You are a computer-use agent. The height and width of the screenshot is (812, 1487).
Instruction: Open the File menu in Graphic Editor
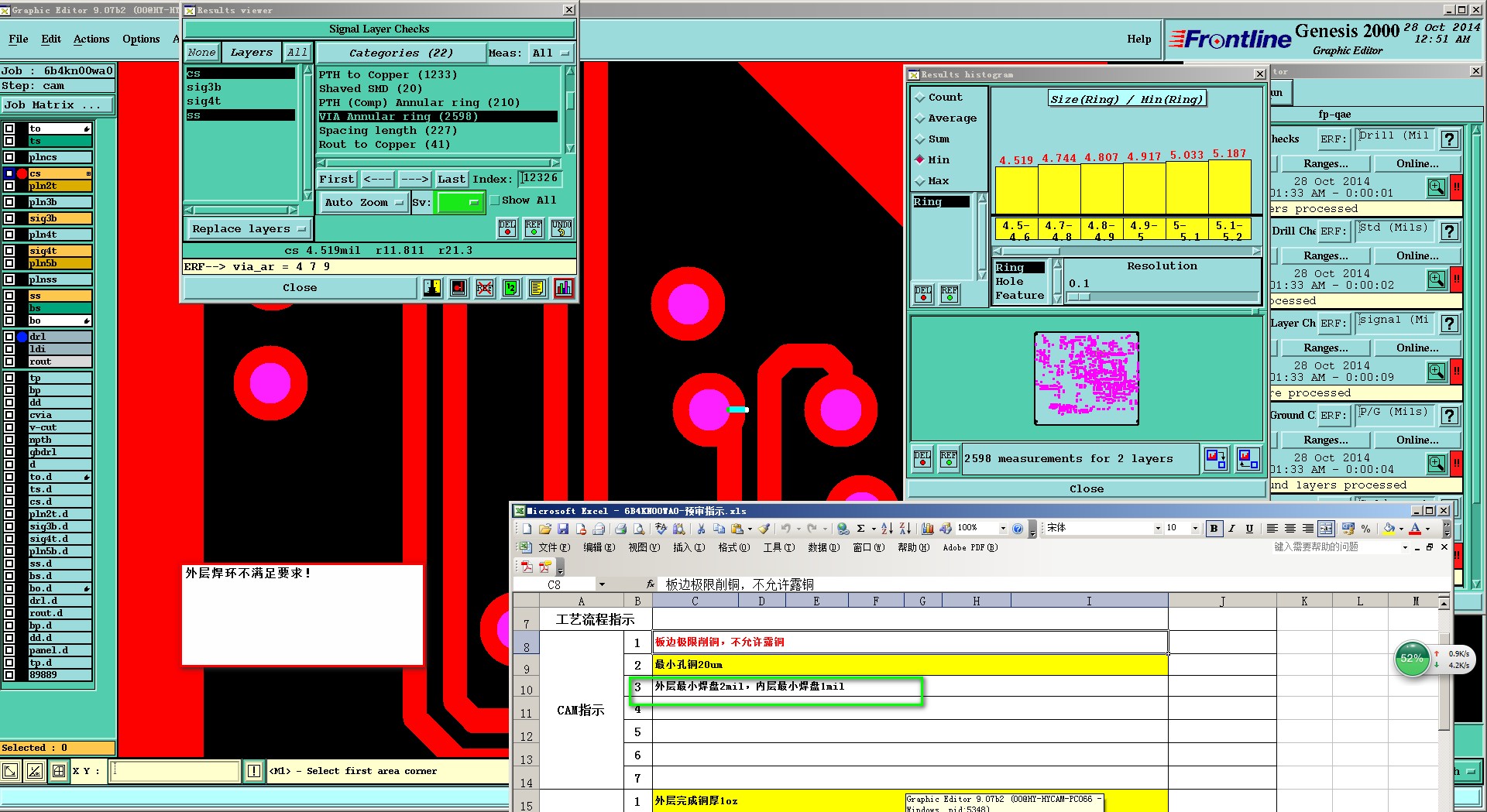pyautogui.click(x=19, y=39)
